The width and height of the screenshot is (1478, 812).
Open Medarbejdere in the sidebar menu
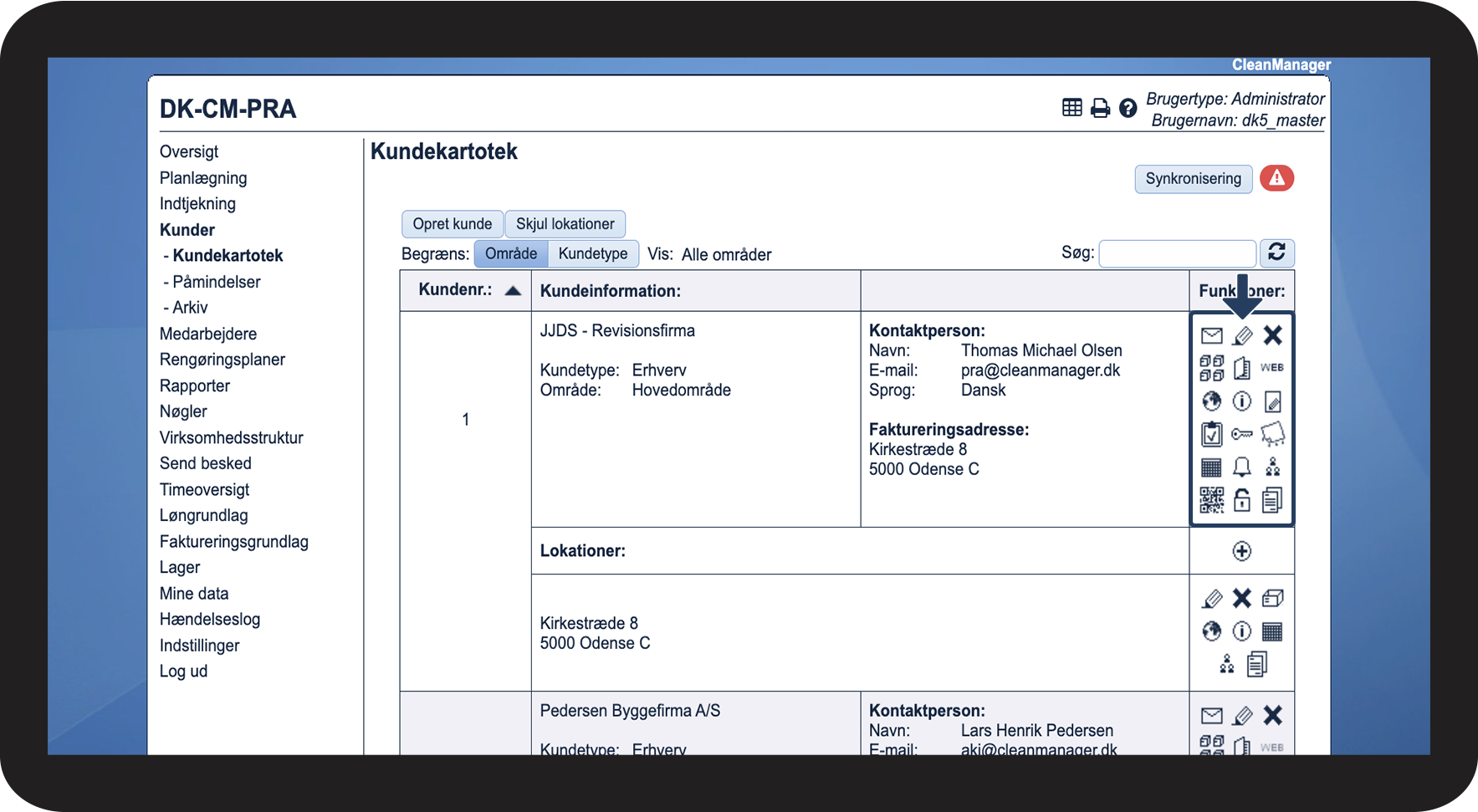(x=208, y=335)
